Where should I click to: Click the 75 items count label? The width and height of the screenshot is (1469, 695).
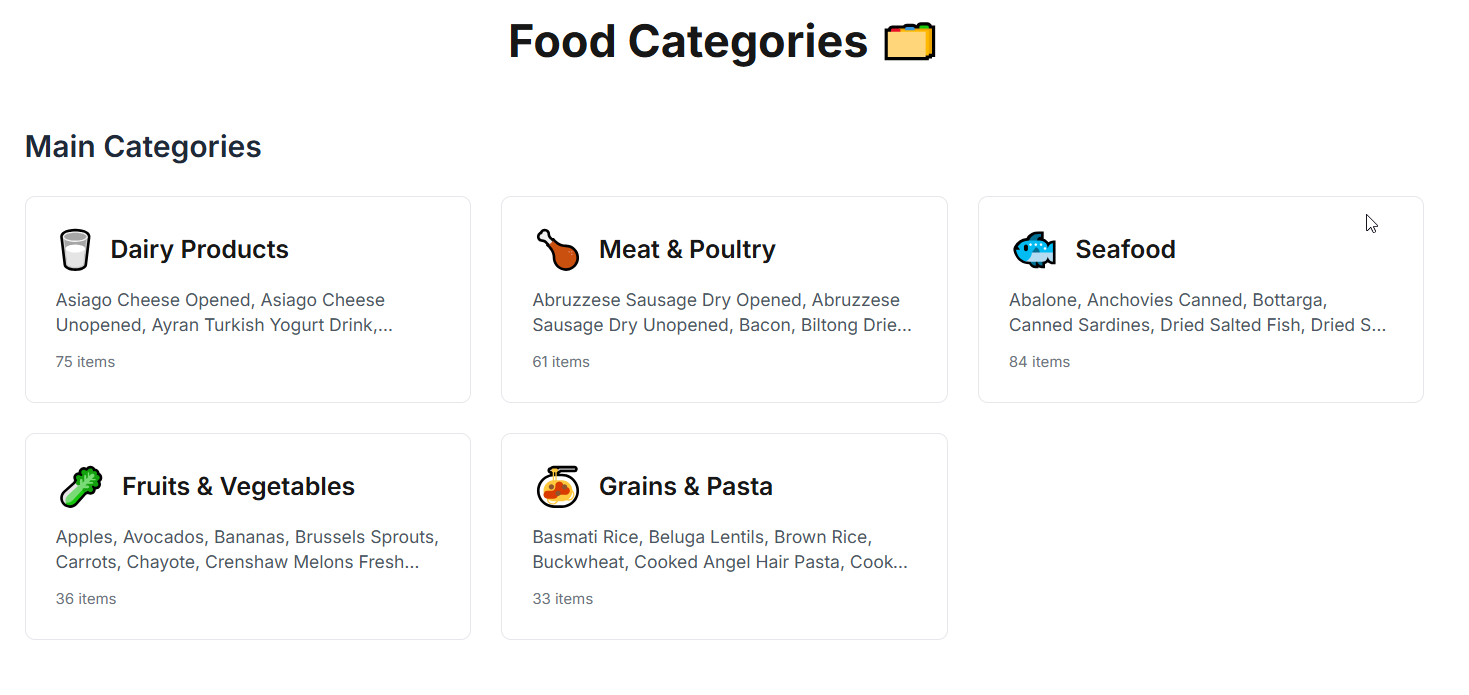pyautogui.click(x=85, y=362)
